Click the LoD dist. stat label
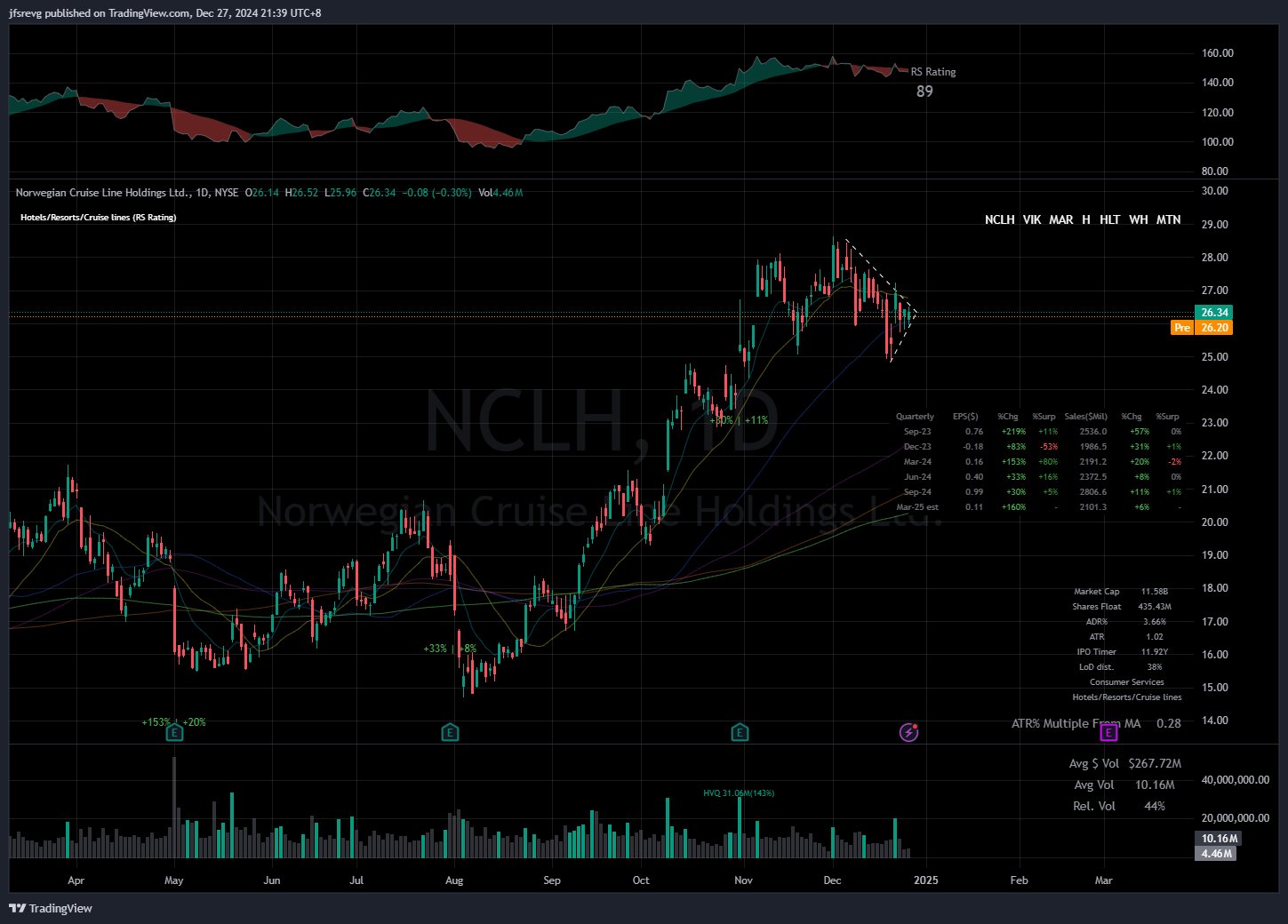 click(x=1096, y=667)
